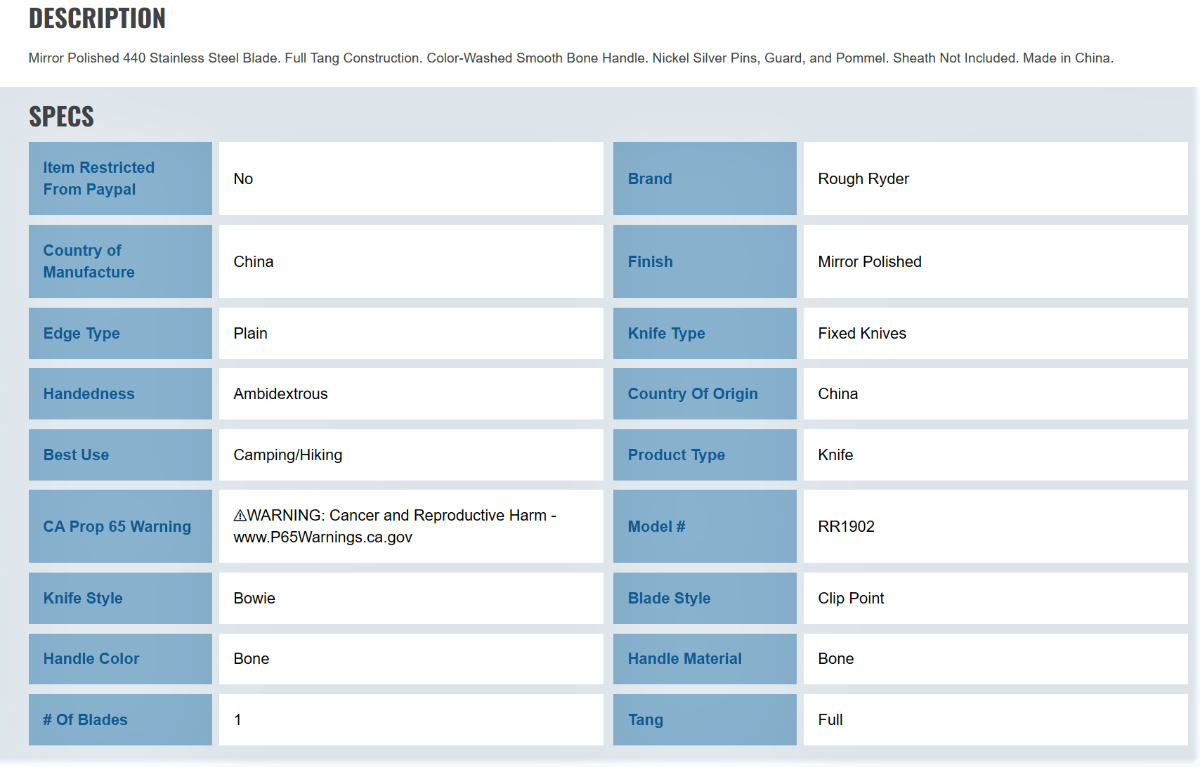Click the description paragraph starting 'Mirror Polished 440'
The height and width of the screenshot is (770, 1200).
click(x=571, y=58)
